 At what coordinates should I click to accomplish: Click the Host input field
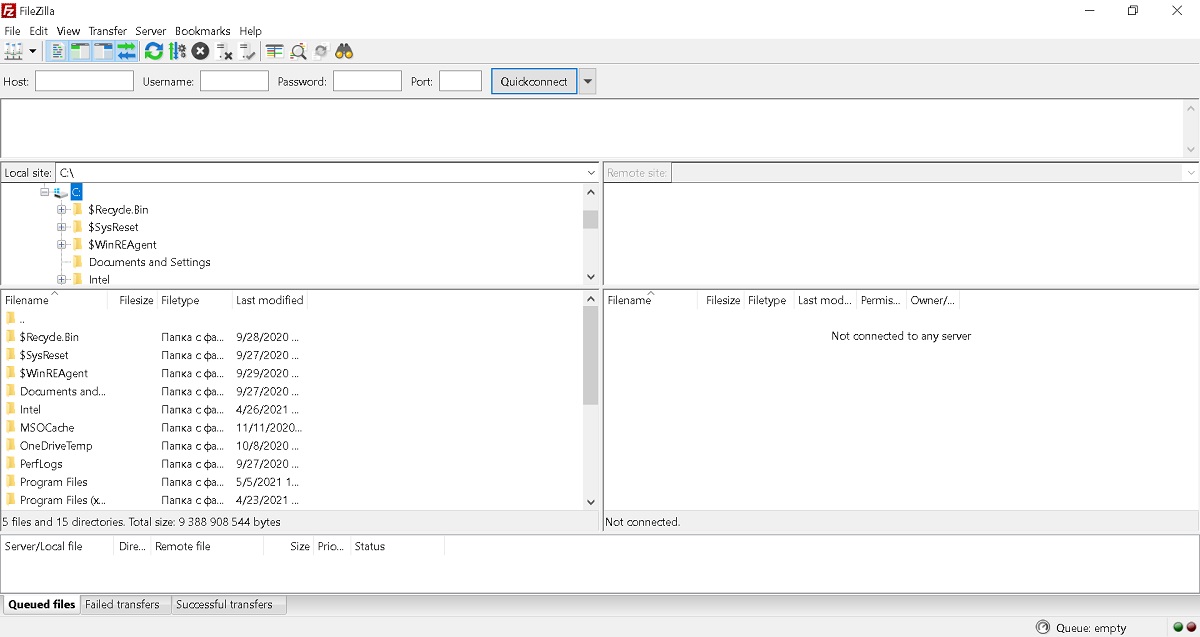click(84, 82)
